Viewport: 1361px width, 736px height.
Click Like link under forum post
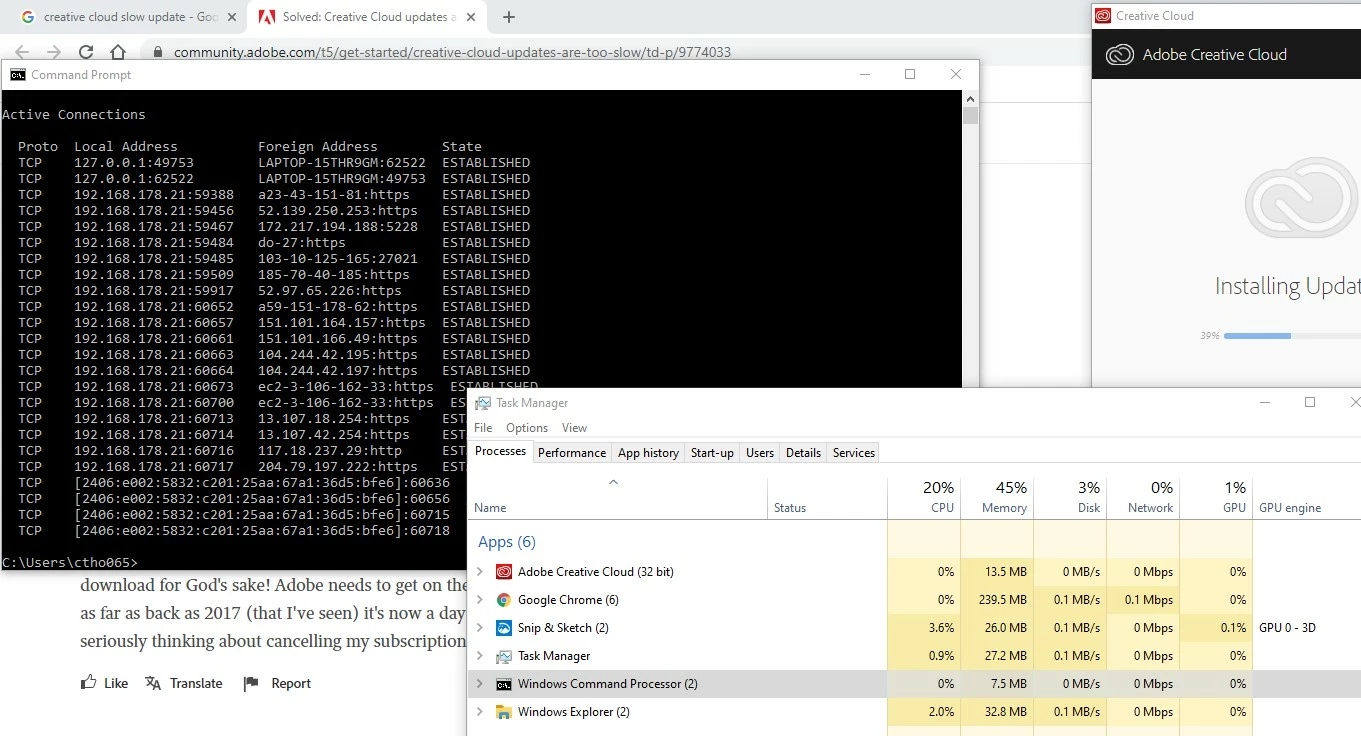pyautogui.click(x=116, y=683)
